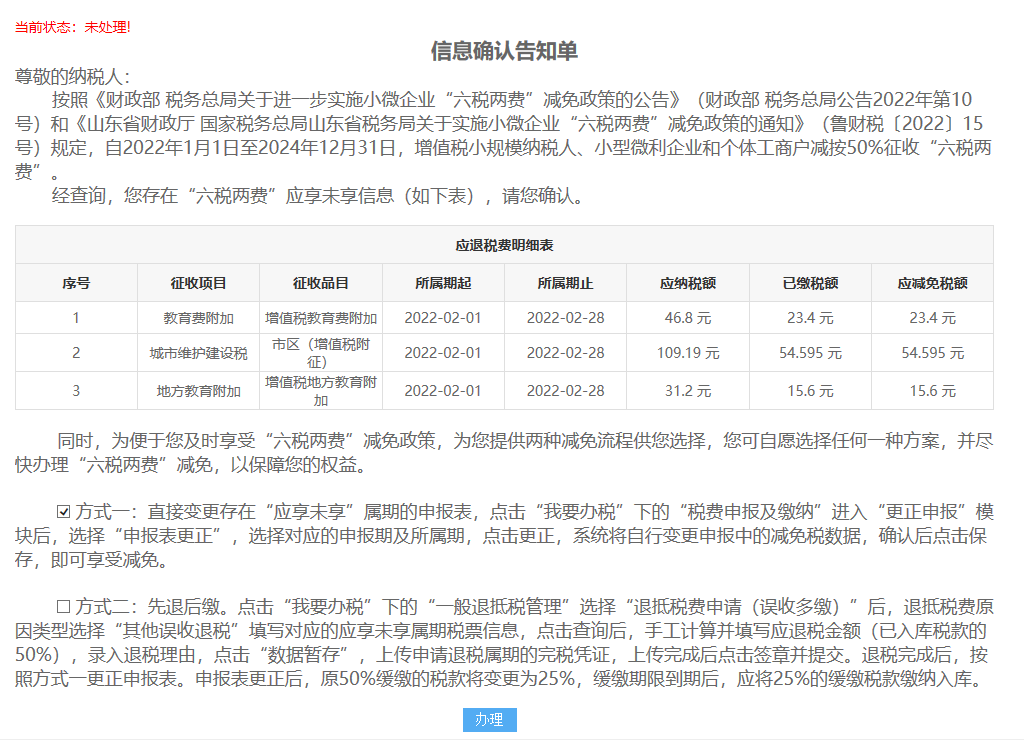
Task: Select the 增值税教育费附加 cell
Action: pos(321,318)
